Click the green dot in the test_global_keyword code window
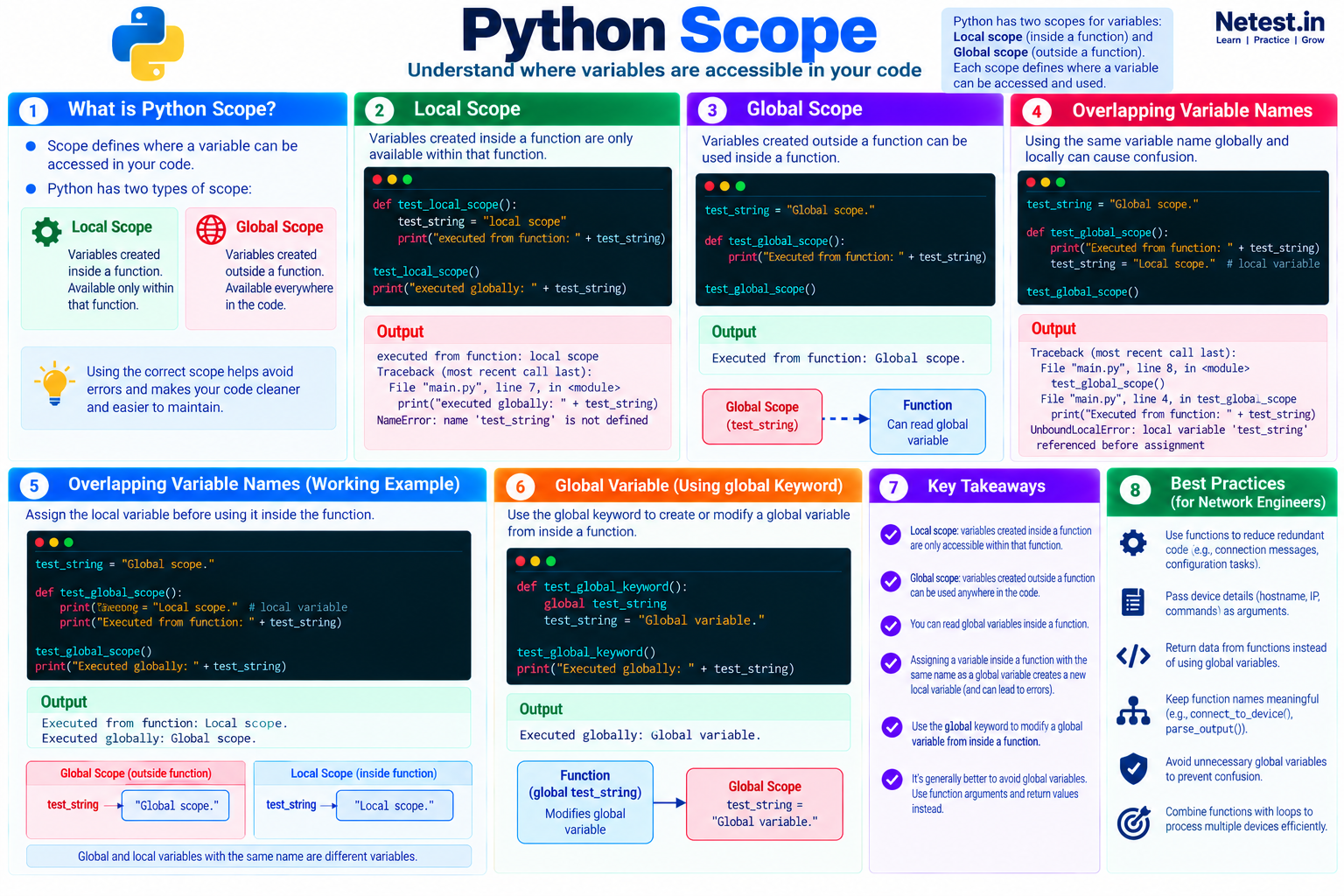 [550, 561]
